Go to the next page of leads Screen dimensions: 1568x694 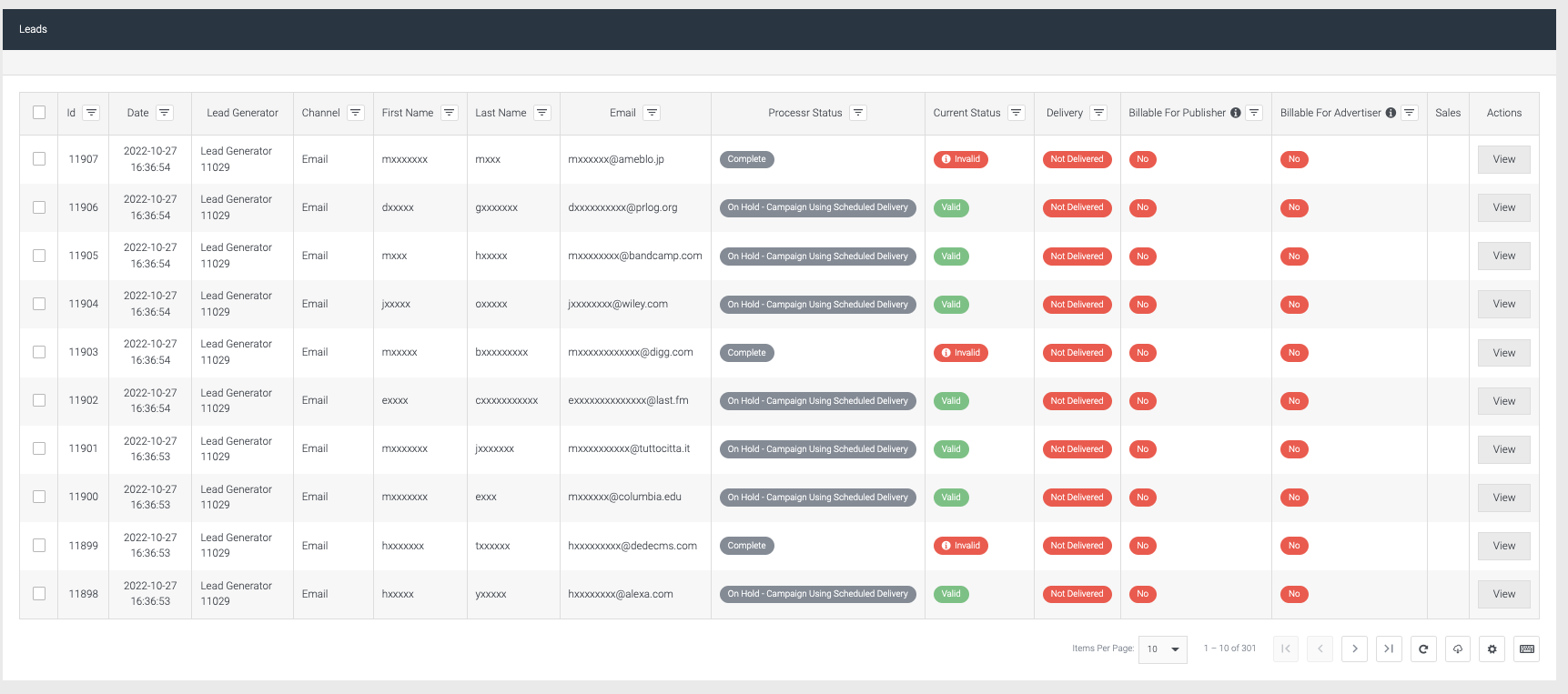(x=1354, y=649)
